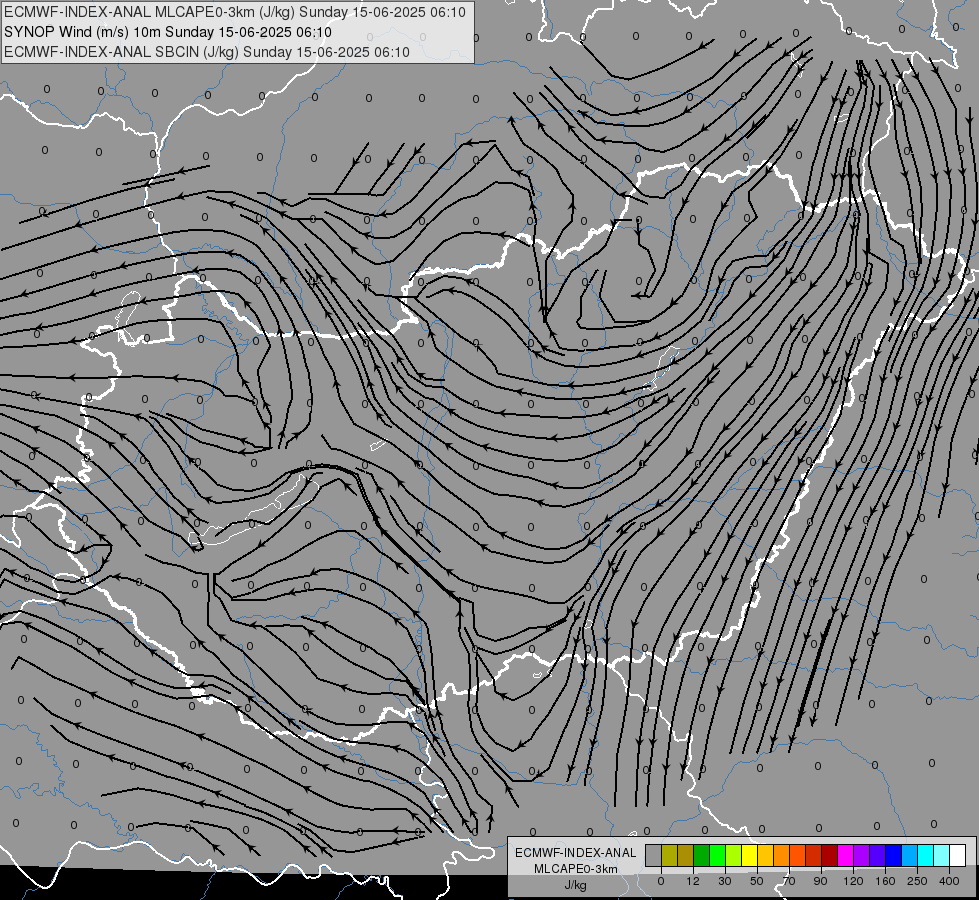
Task: Click the legend label MLCAPE0-3km
Action: tap(576, 869)
